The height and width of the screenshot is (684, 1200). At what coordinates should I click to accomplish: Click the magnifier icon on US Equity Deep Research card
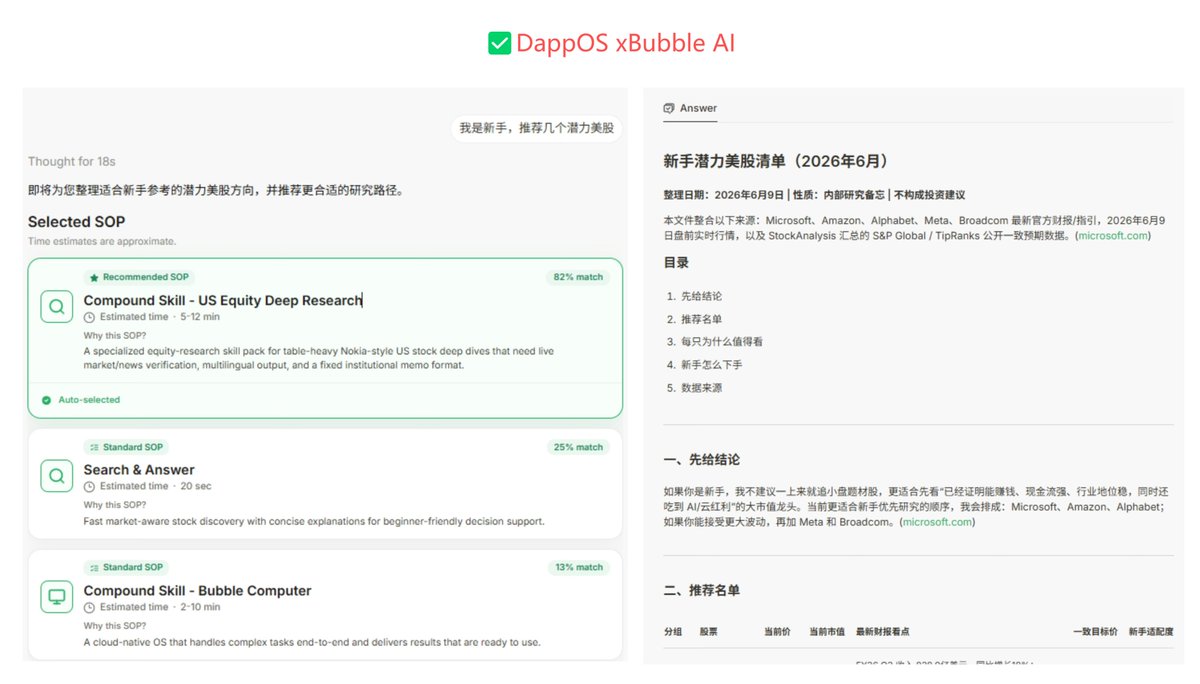pos(57,306)
